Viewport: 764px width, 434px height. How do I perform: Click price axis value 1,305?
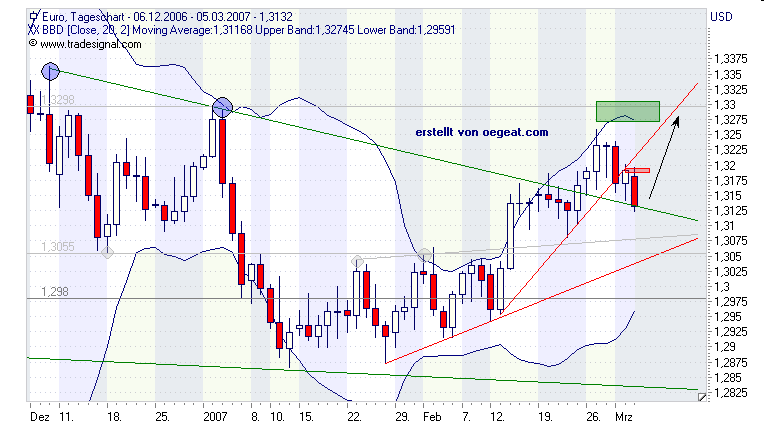tap(727, 257)
